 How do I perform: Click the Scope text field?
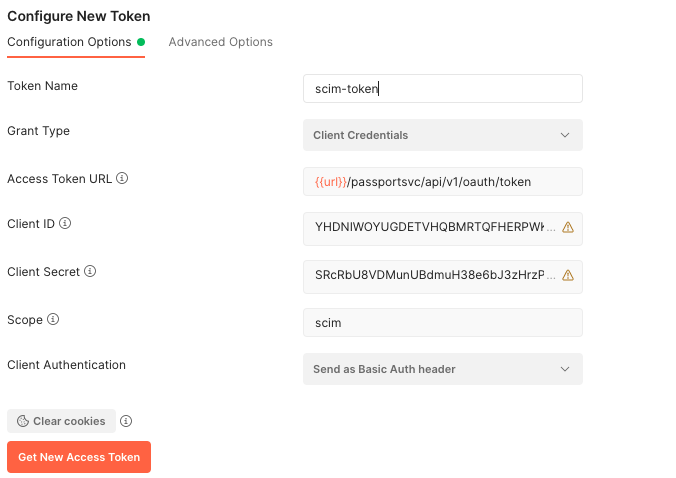[x=442, y=322]
